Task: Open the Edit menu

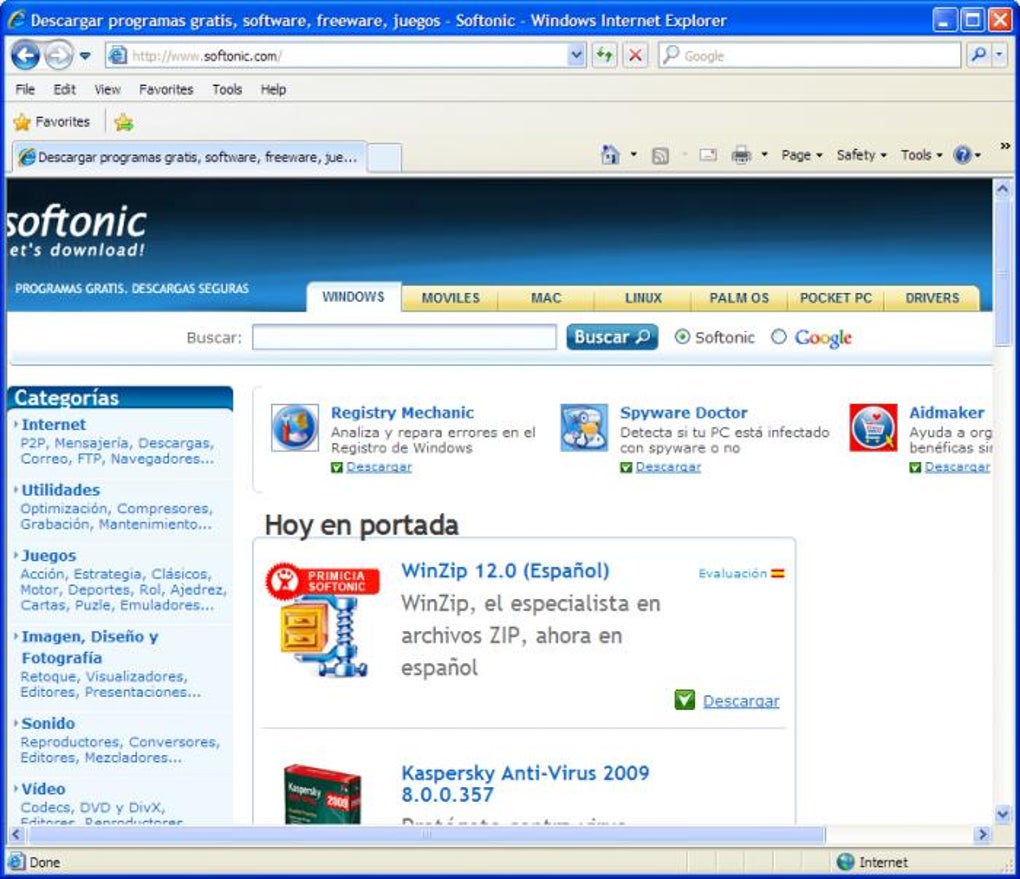Action: [64, 89]
